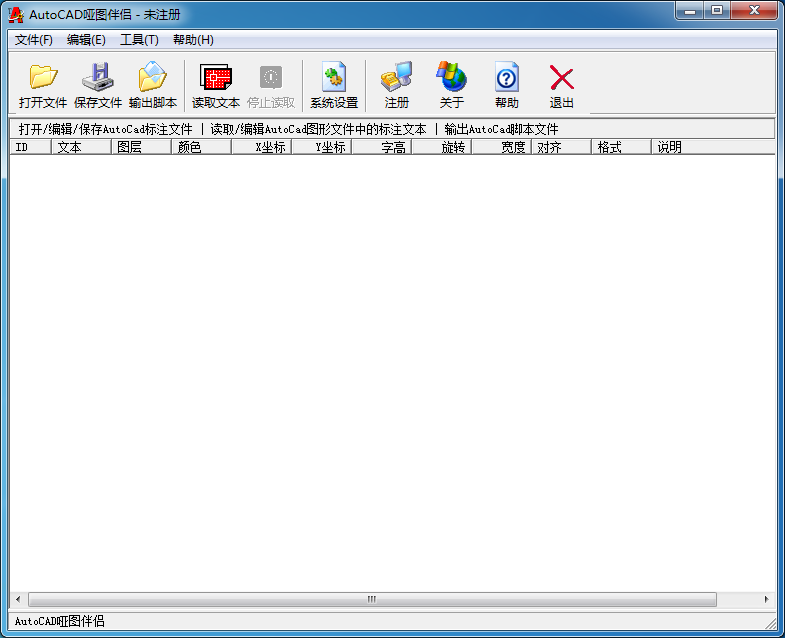The height and width of the screenshot is (638, 785).
Task: Click the 打开文件 (Open File) folder icon
Action: [42, 77]
